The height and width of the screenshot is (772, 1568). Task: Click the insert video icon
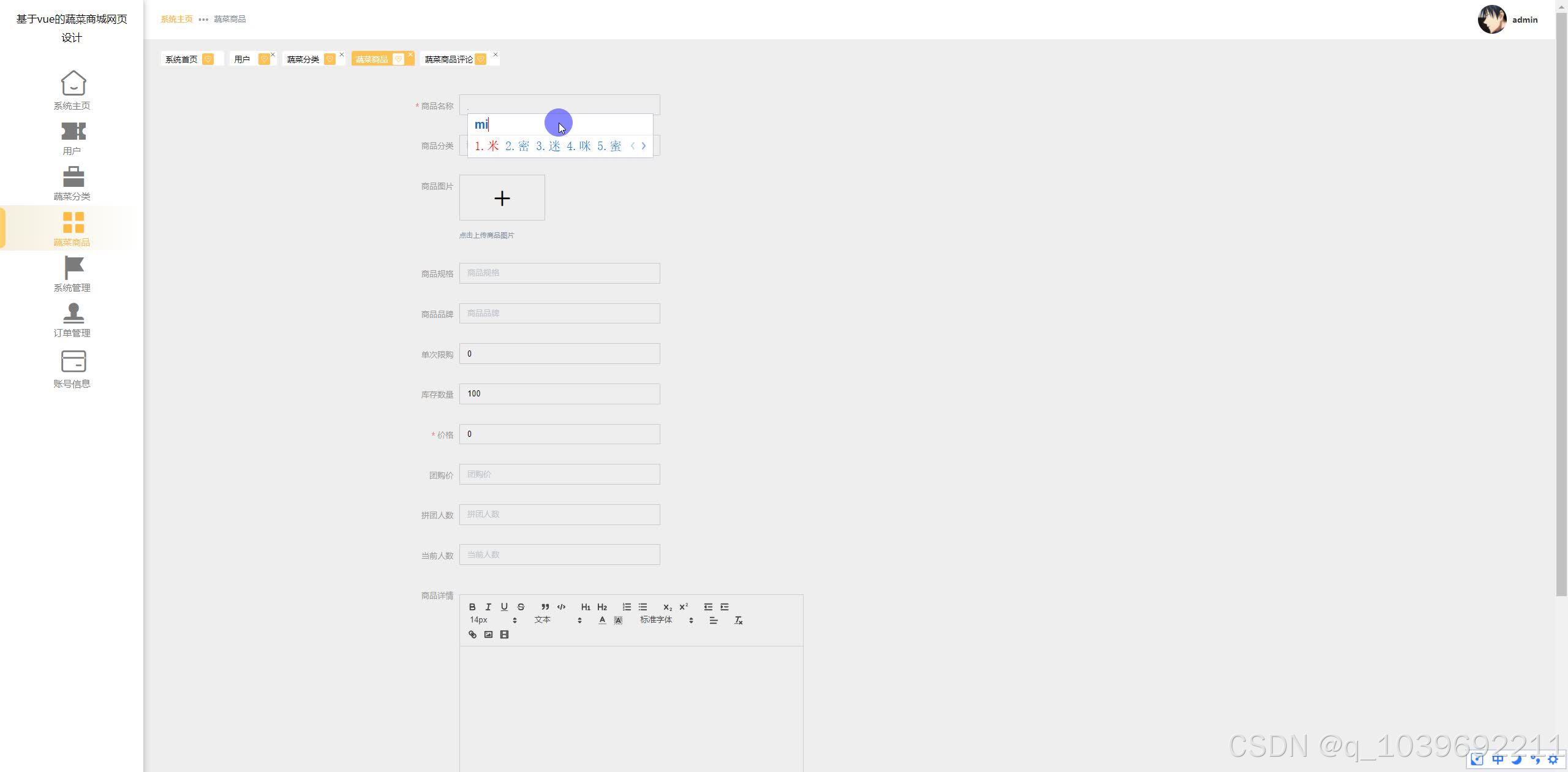click(x=504, y=635)
